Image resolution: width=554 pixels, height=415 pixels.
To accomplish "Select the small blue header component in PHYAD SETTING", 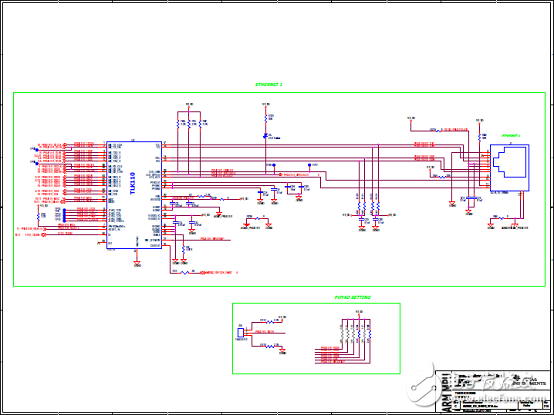I will [241, 333].
